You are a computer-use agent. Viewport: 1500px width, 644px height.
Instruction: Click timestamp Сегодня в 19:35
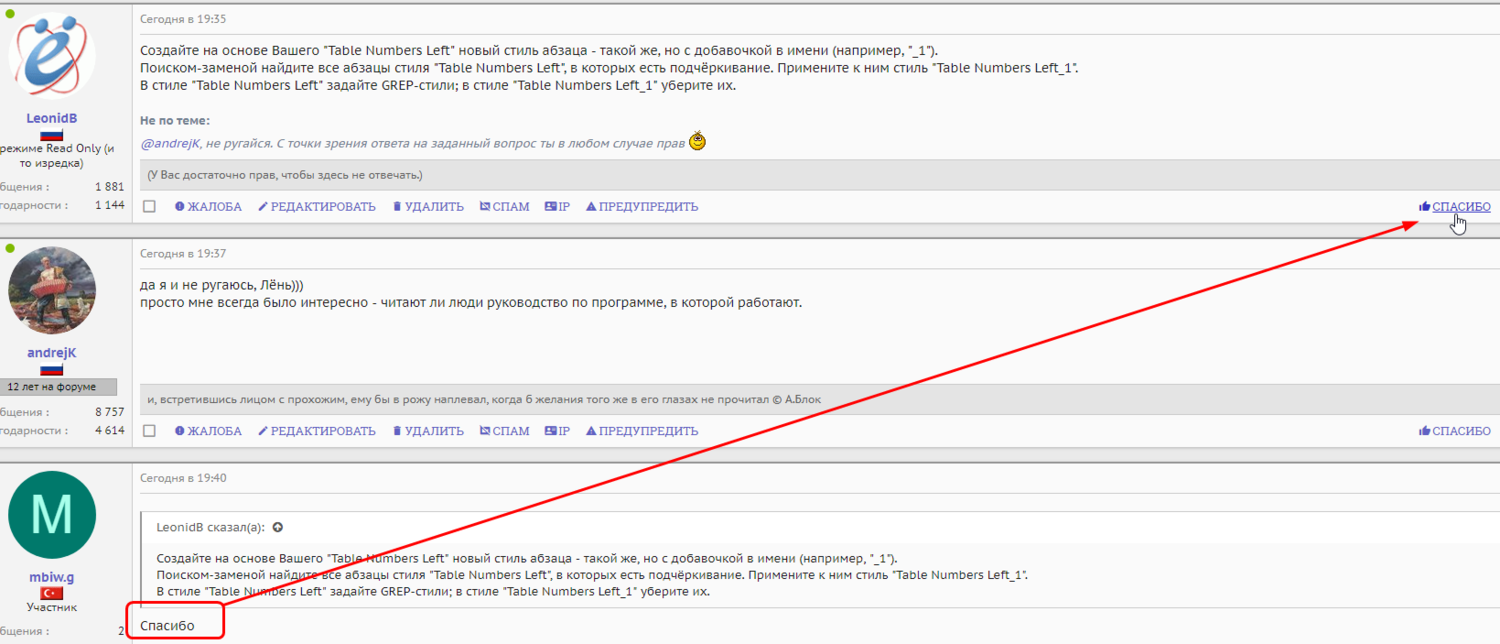[x=183, y=19]
